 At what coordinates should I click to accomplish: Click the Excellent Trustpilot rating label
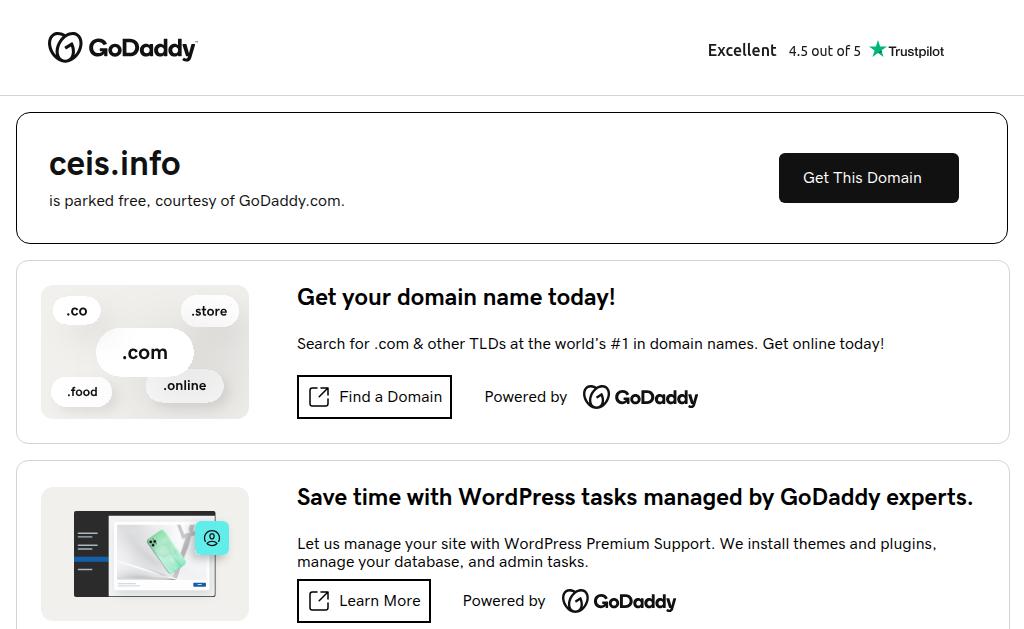pyautogui.click(x=742, y=50)
